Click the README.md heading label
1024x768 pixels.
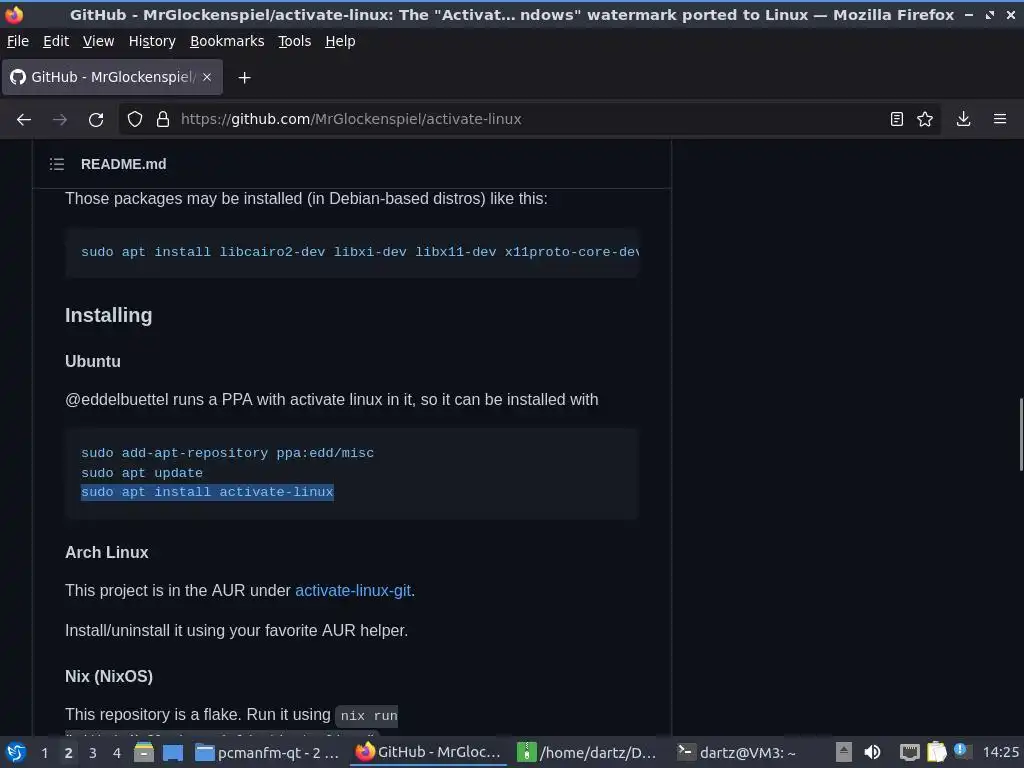[123, 164]
